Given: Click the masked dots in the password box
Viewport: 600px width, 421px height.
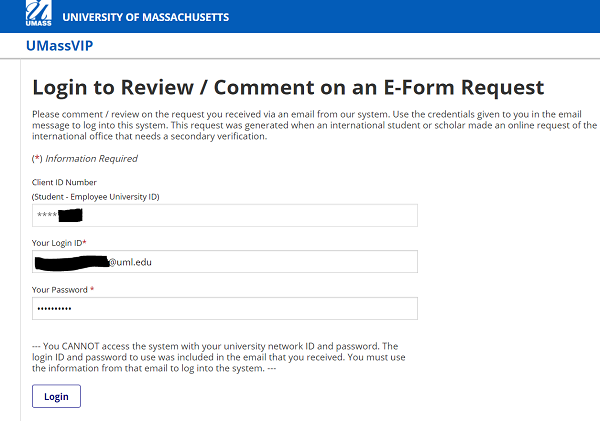Looking at the screenshot, I should tap(62, 308).
